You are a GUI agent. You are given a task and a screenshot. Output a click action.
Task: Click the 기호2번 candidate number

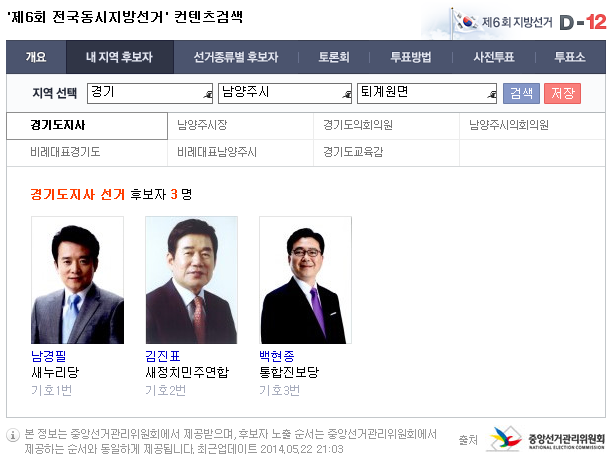click(165, 390)
